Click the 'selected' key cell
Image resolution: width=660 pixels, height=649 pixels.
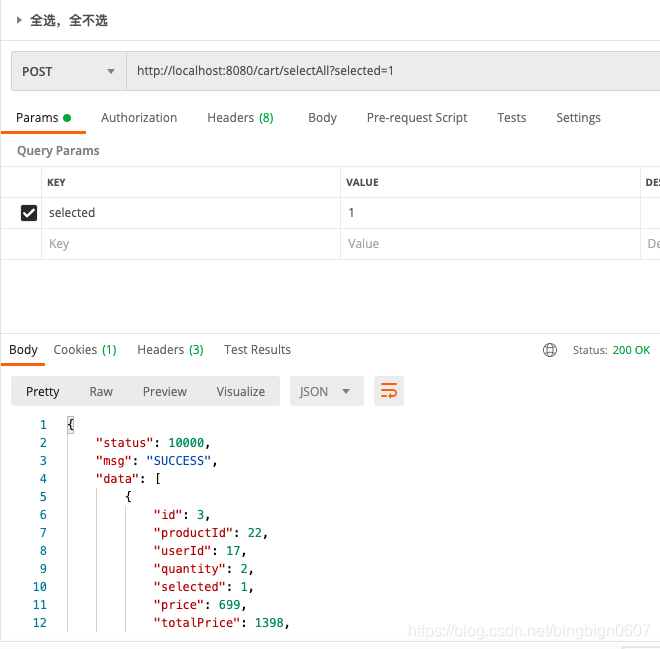(191, 213)
